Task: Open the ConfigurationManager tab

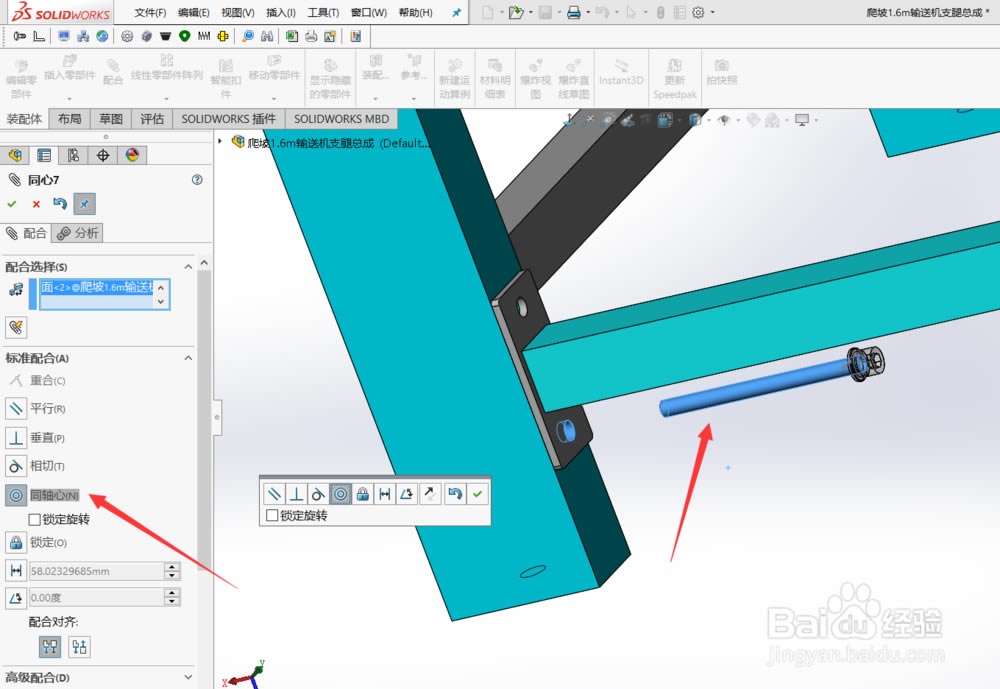Action: click(x=73, y=155)
